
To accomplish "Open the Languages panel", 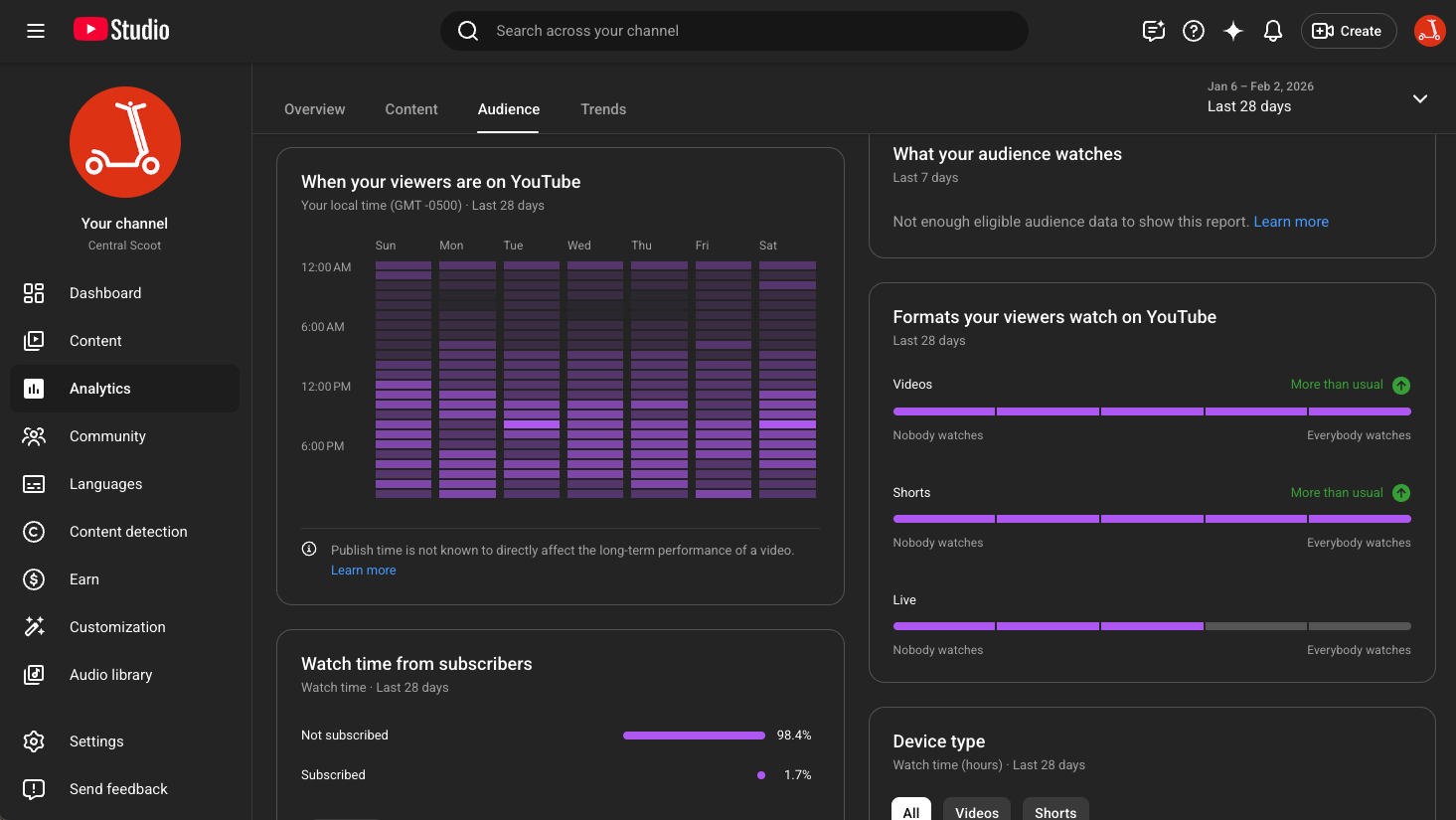I will pyautogui.click(x=104, y=483).
